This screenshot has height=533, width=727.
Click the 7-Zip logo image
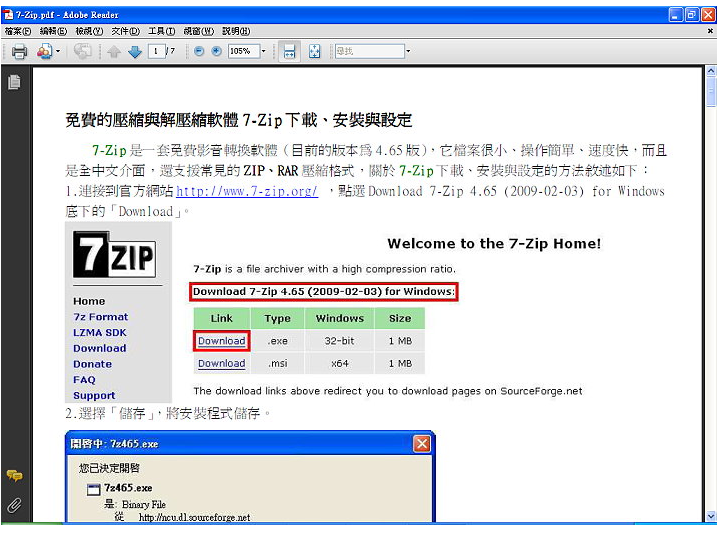(115, 254)
